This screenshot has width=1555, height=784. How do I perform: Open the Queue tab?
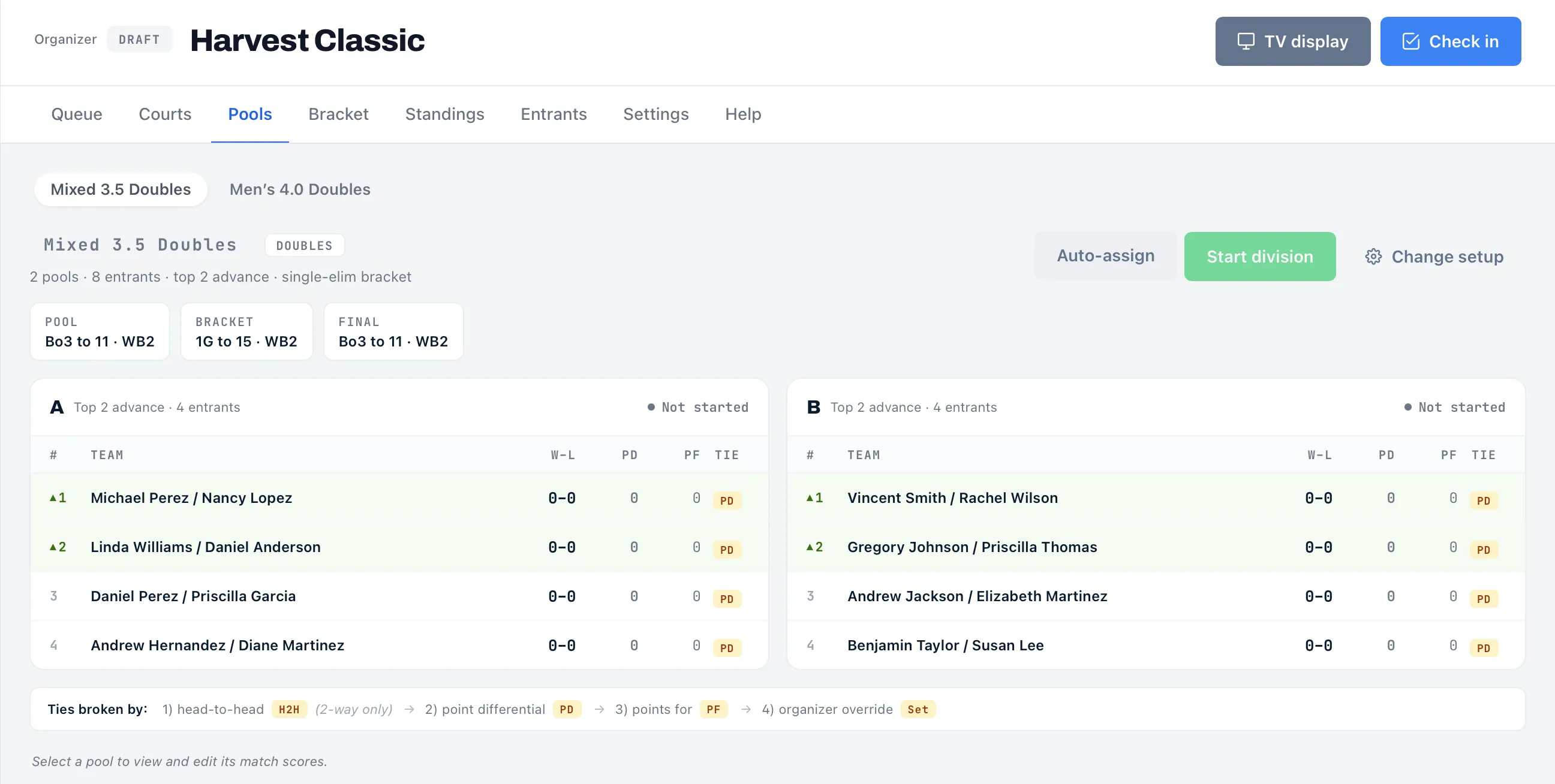tap(77, 114)
